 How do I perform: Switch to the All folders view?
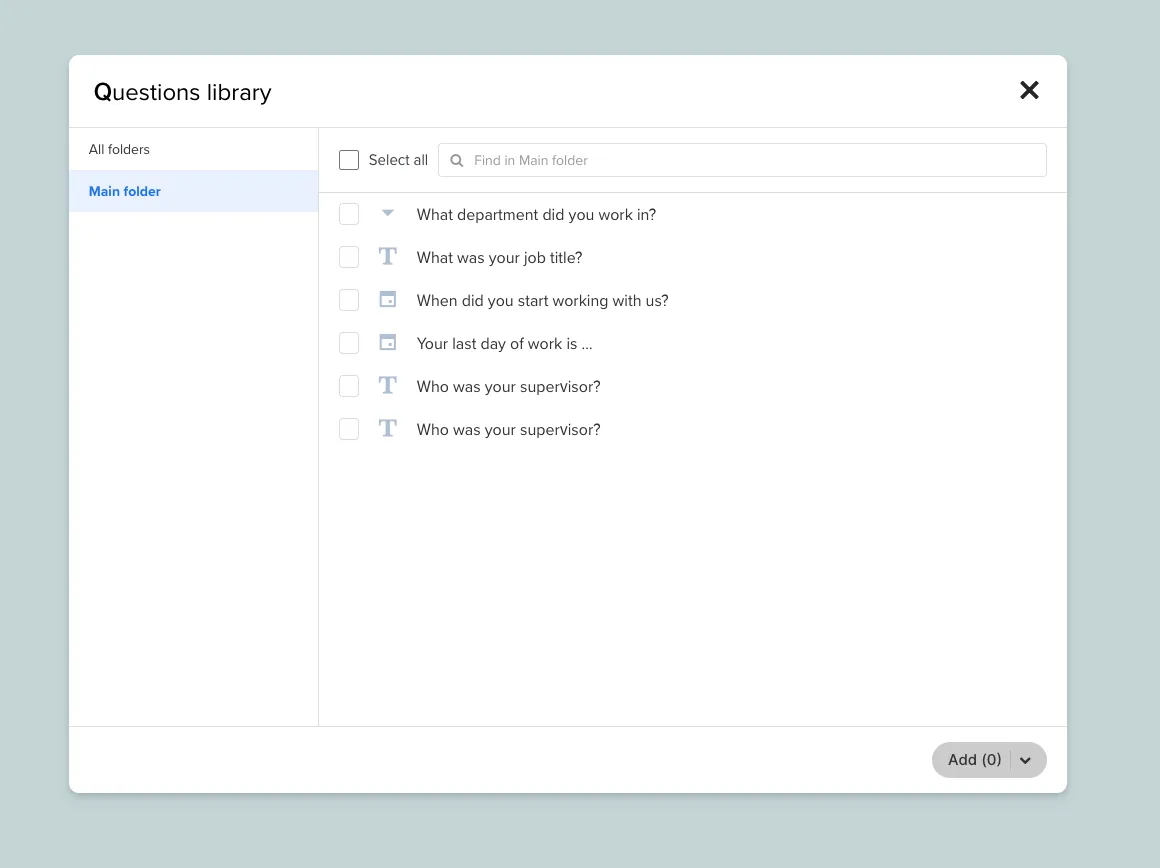pyautogui.click(x=119, y=149)
